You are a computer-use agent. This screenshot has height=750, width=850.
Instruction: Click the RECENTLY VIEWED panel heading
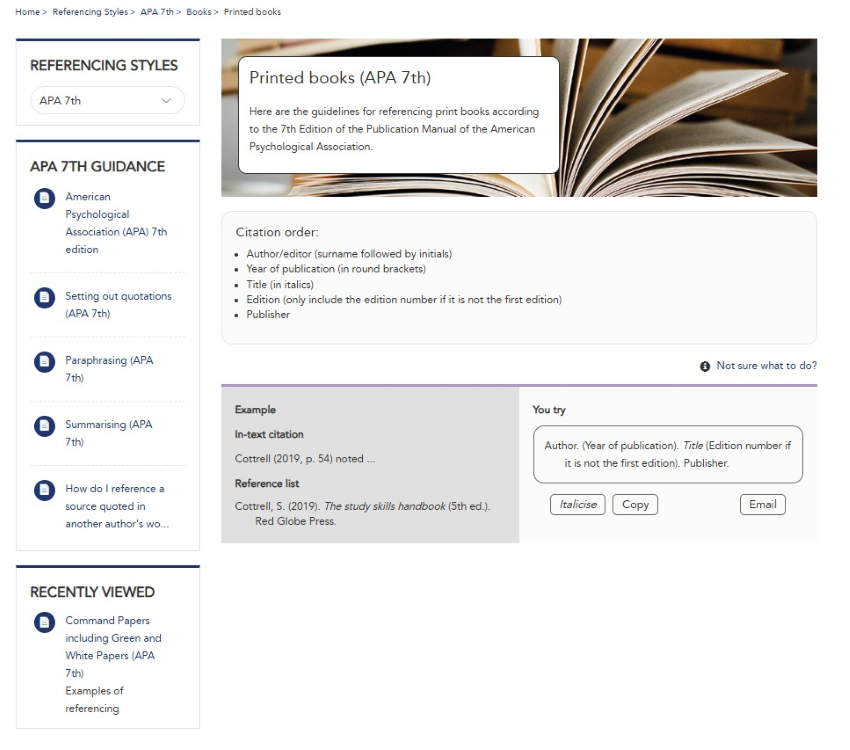pos(92,592)
